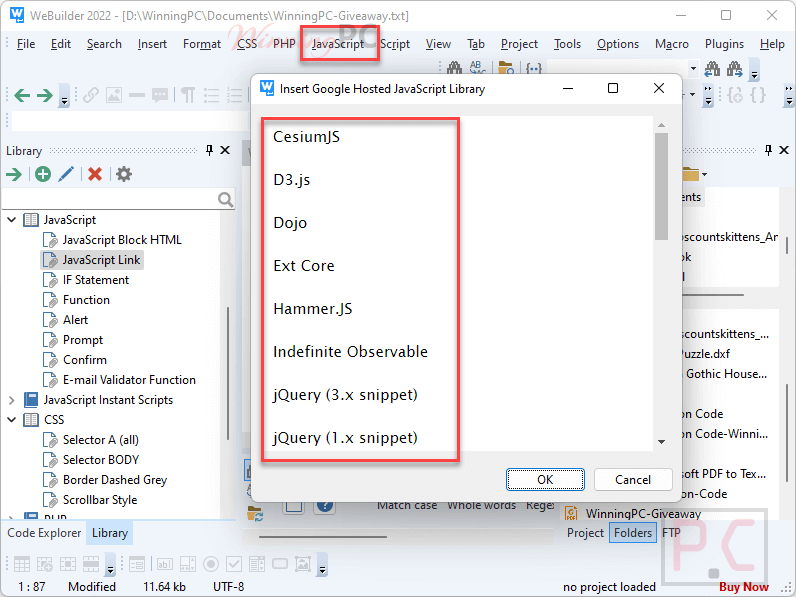Switch to the Code Explorer tab
This screenshot has width=796, height=597.
[44, 533]
